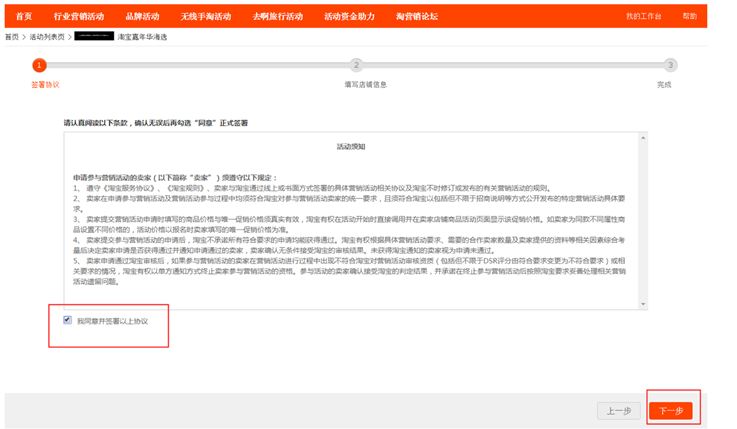Image resolution: width=737 pixels, height=429 pixels.
Task: Select step 3 circle 完成
Action: click(670, 65)
